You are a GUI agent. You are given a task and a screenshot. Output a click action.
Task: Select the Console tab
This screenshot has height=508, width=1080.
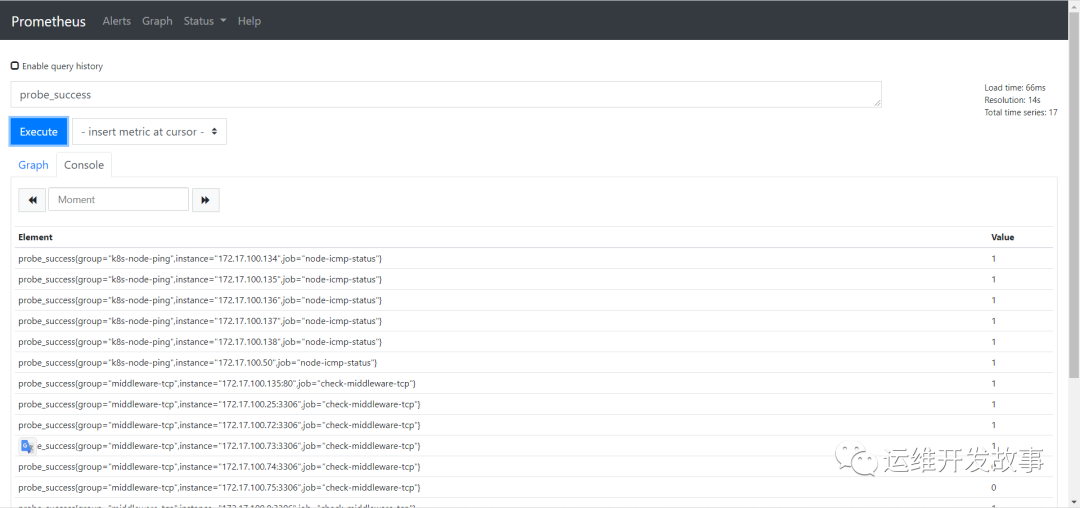[84, 165]
